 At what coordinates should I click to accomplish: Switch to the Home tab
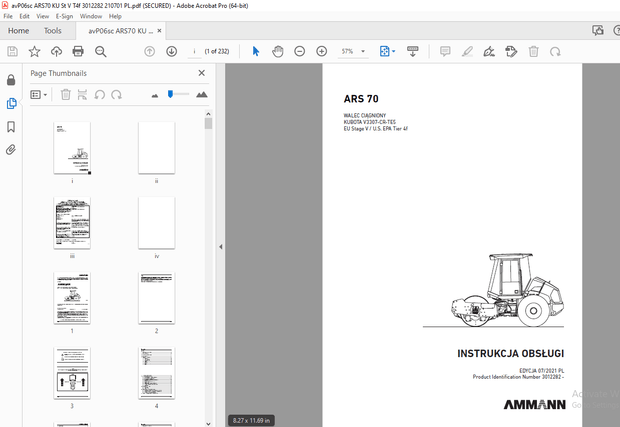point(19,31)
